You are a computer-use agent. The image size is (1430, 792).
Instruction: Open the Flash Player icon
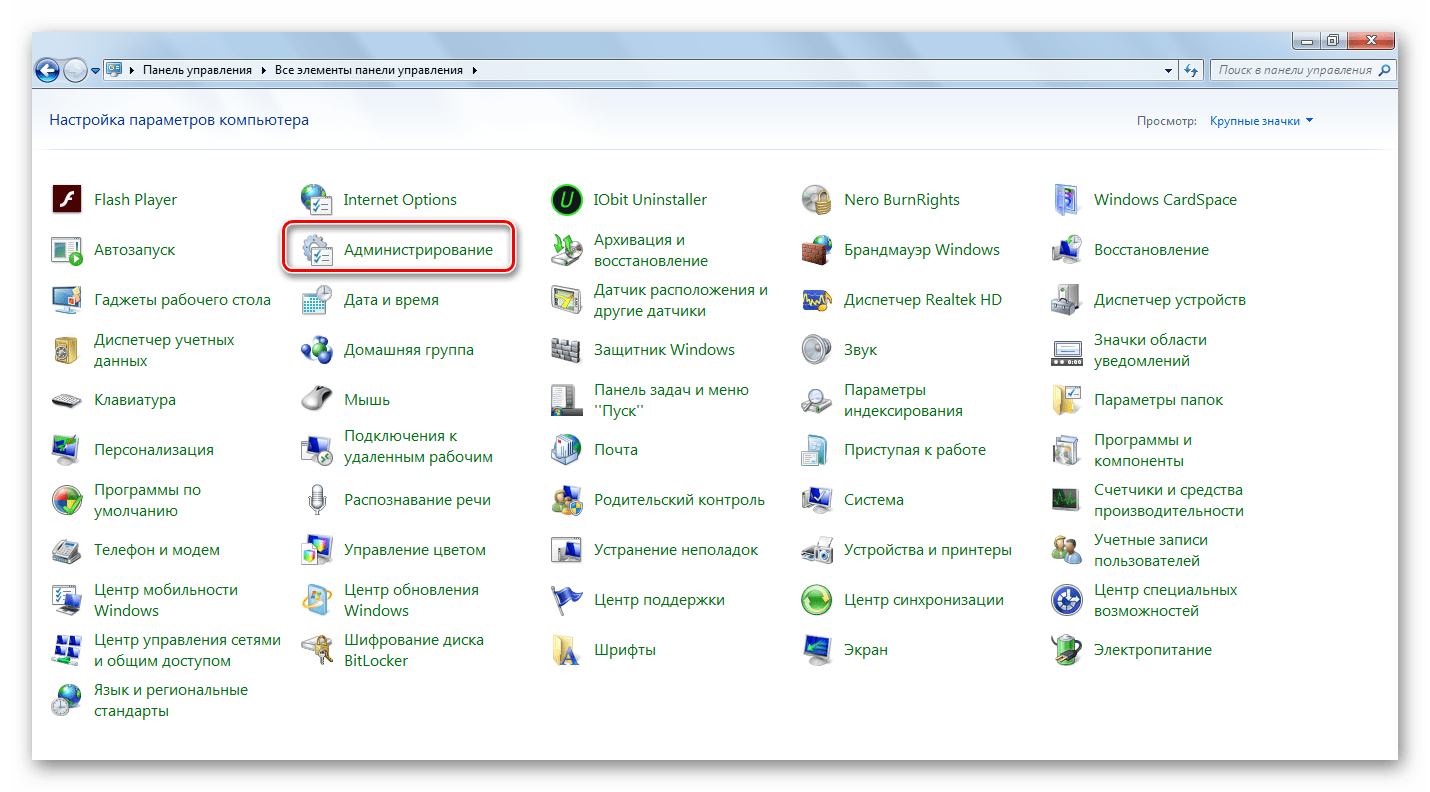click(x=67, y=200)
